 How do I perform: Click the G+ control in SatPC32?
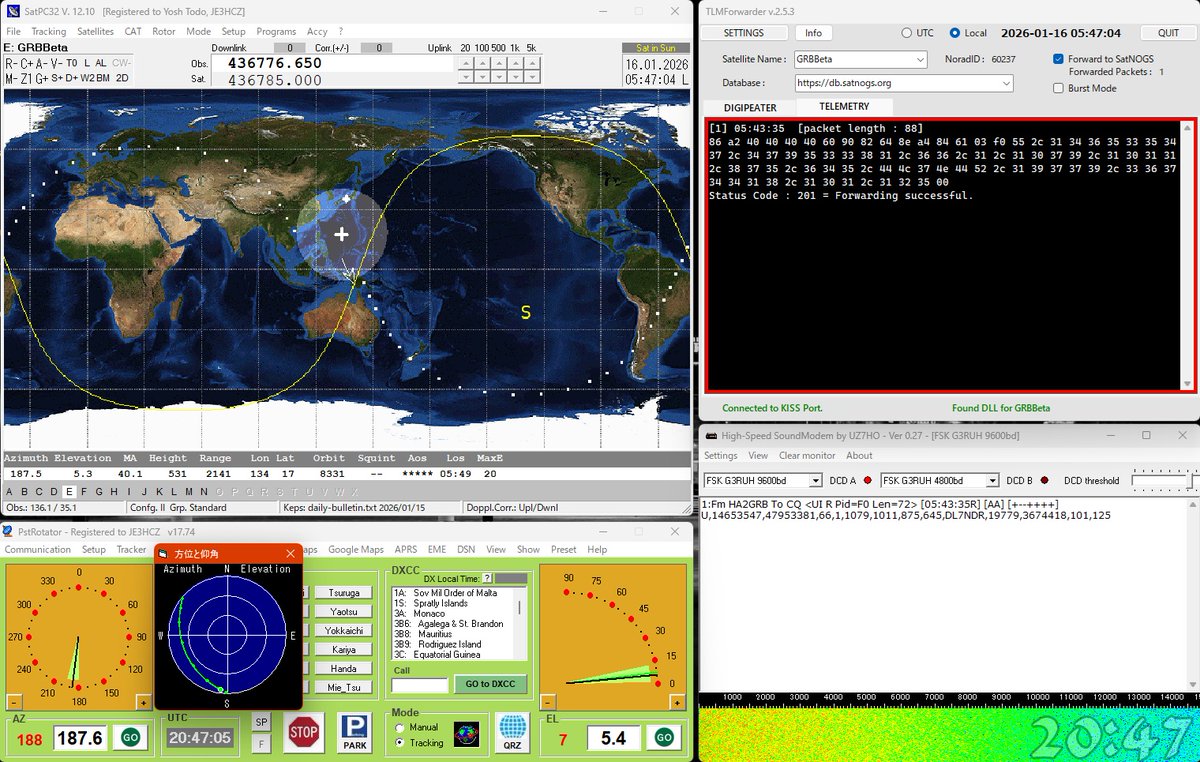(43, 78)
